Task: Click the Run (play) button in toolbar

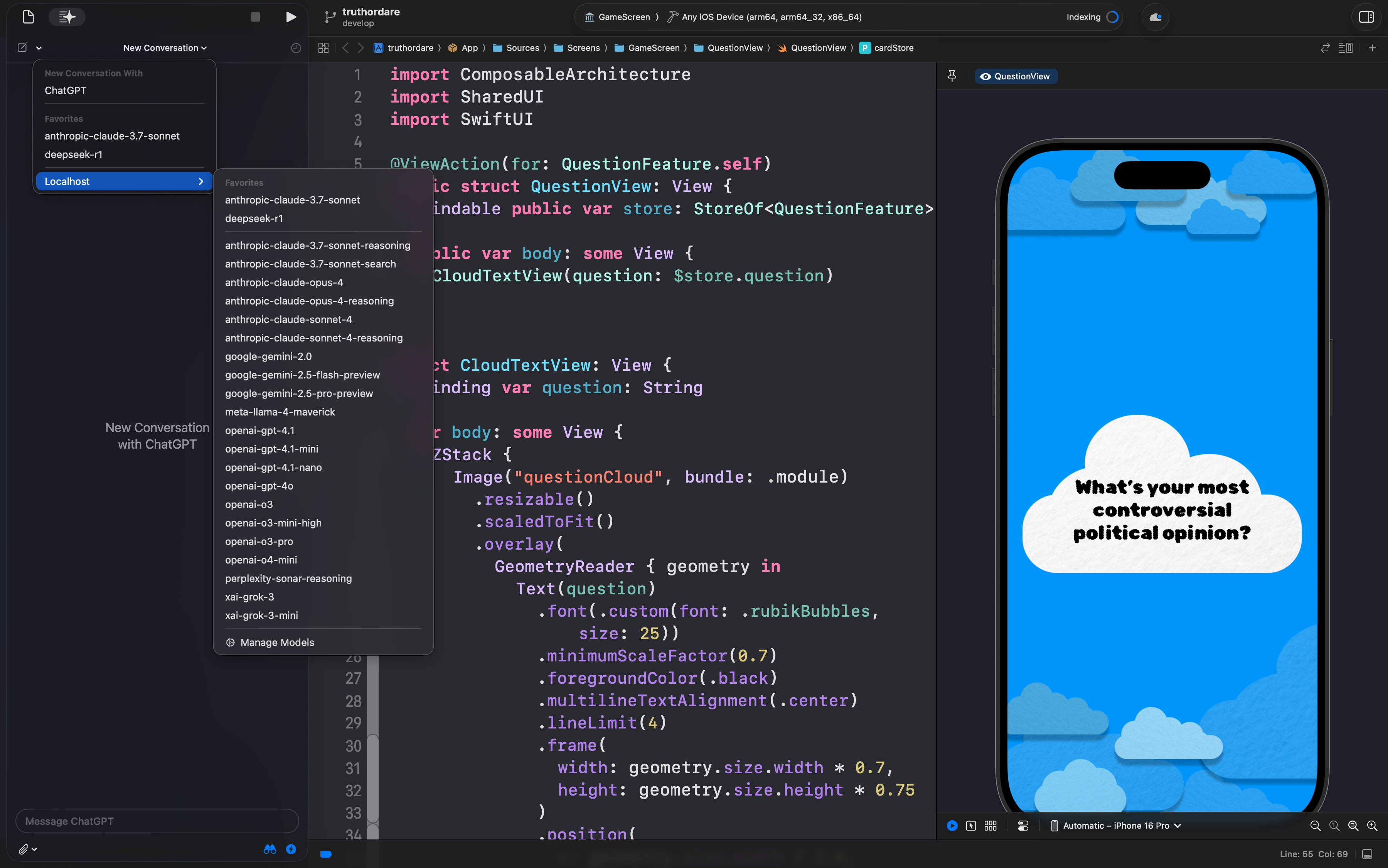Action: click(291, 17)
